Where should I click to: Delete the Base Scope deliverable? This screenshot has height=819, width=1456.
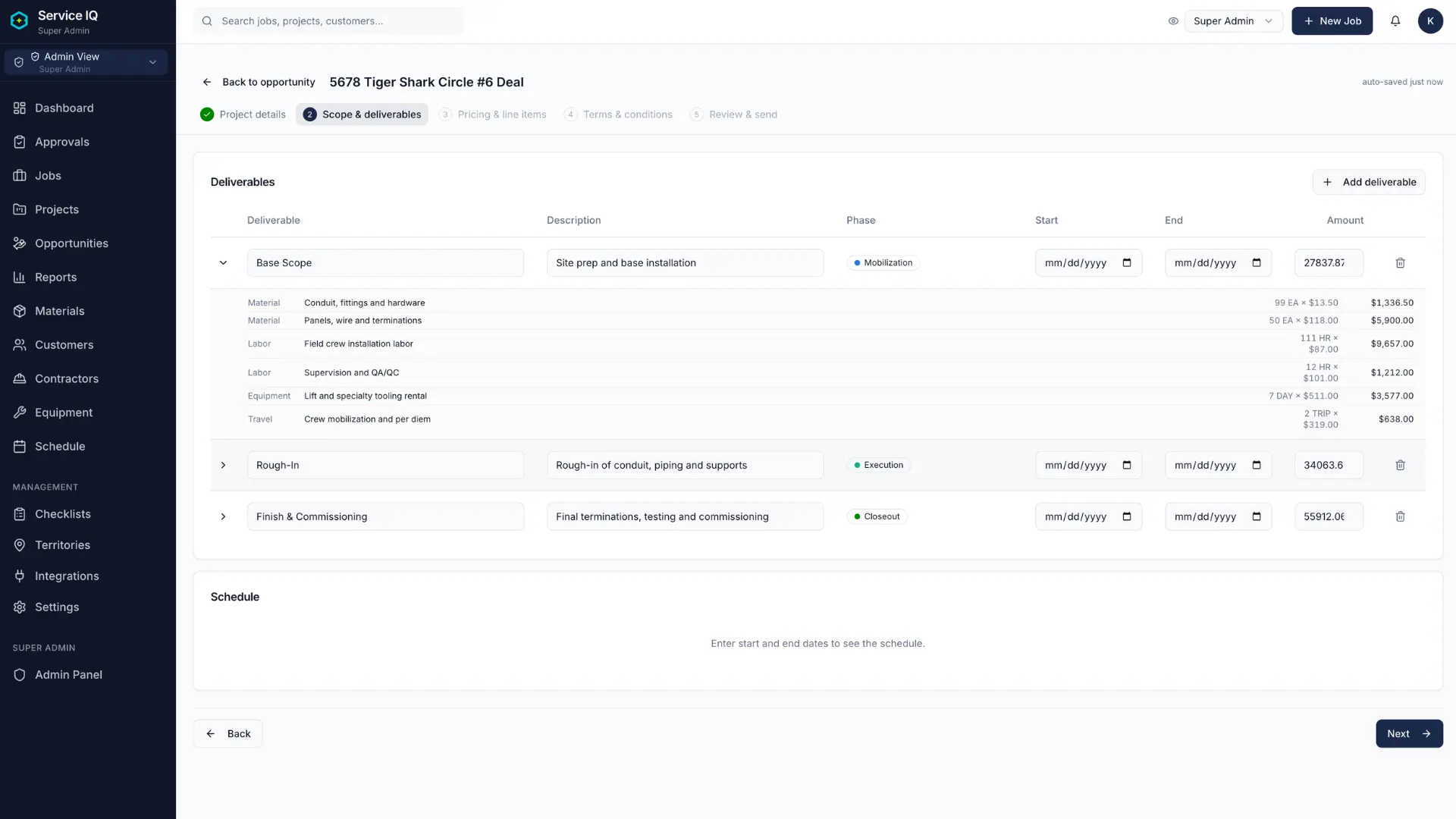tap(1400, 263)
